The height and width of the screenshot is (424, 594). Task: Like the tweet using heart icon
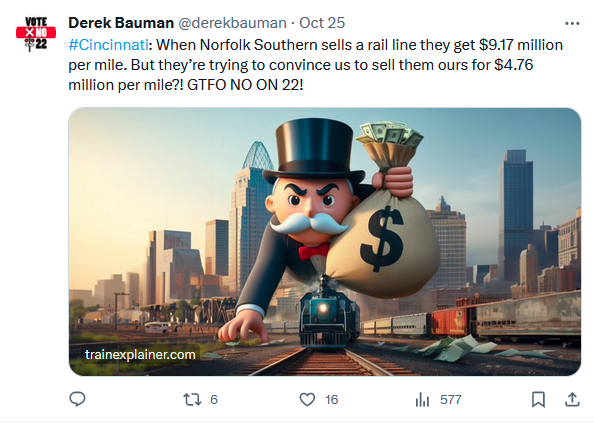coord(307,399)
